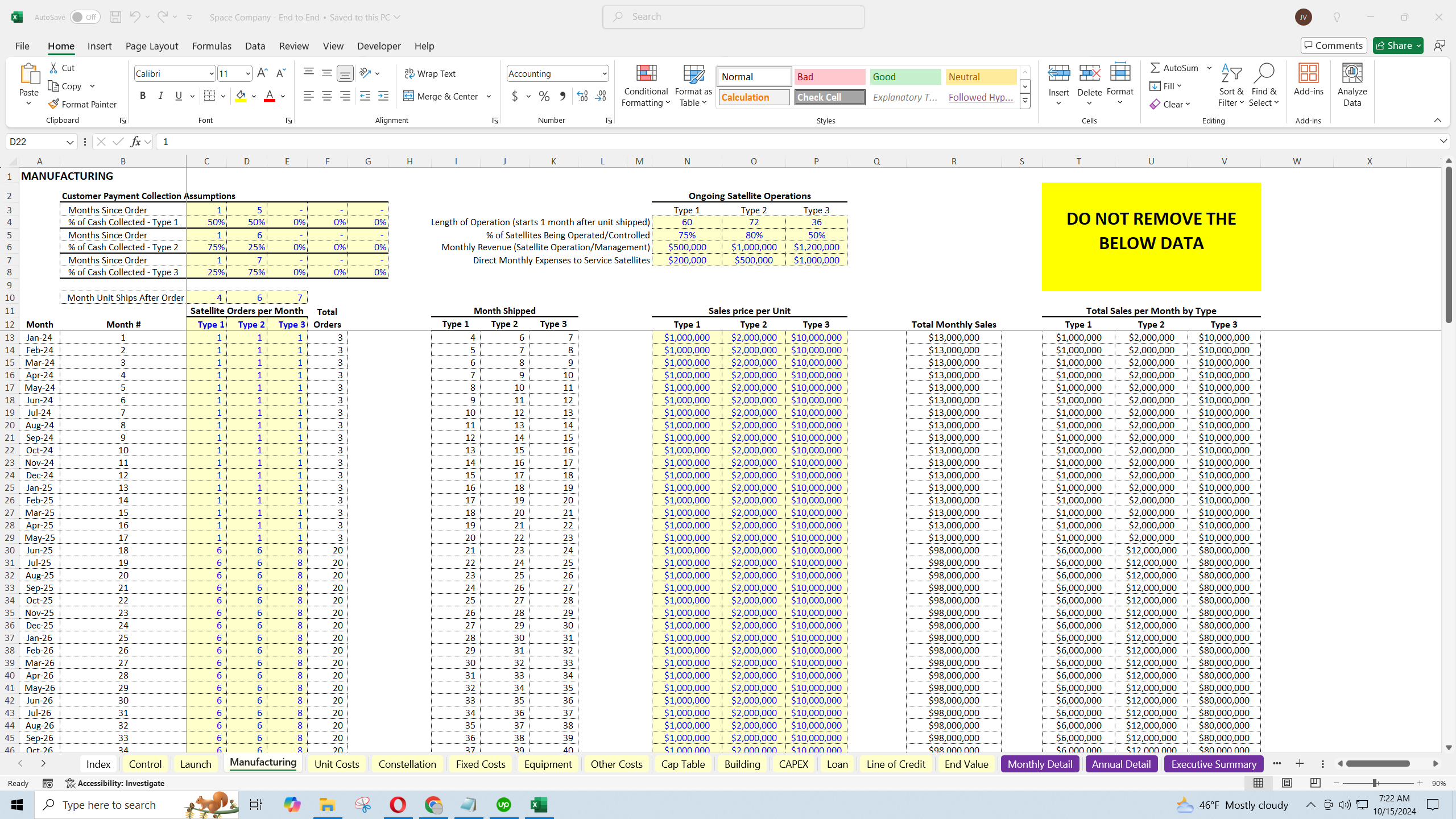The image size is (1456, 819).
Task: Click in the Search box
Action: click(734, 17)
